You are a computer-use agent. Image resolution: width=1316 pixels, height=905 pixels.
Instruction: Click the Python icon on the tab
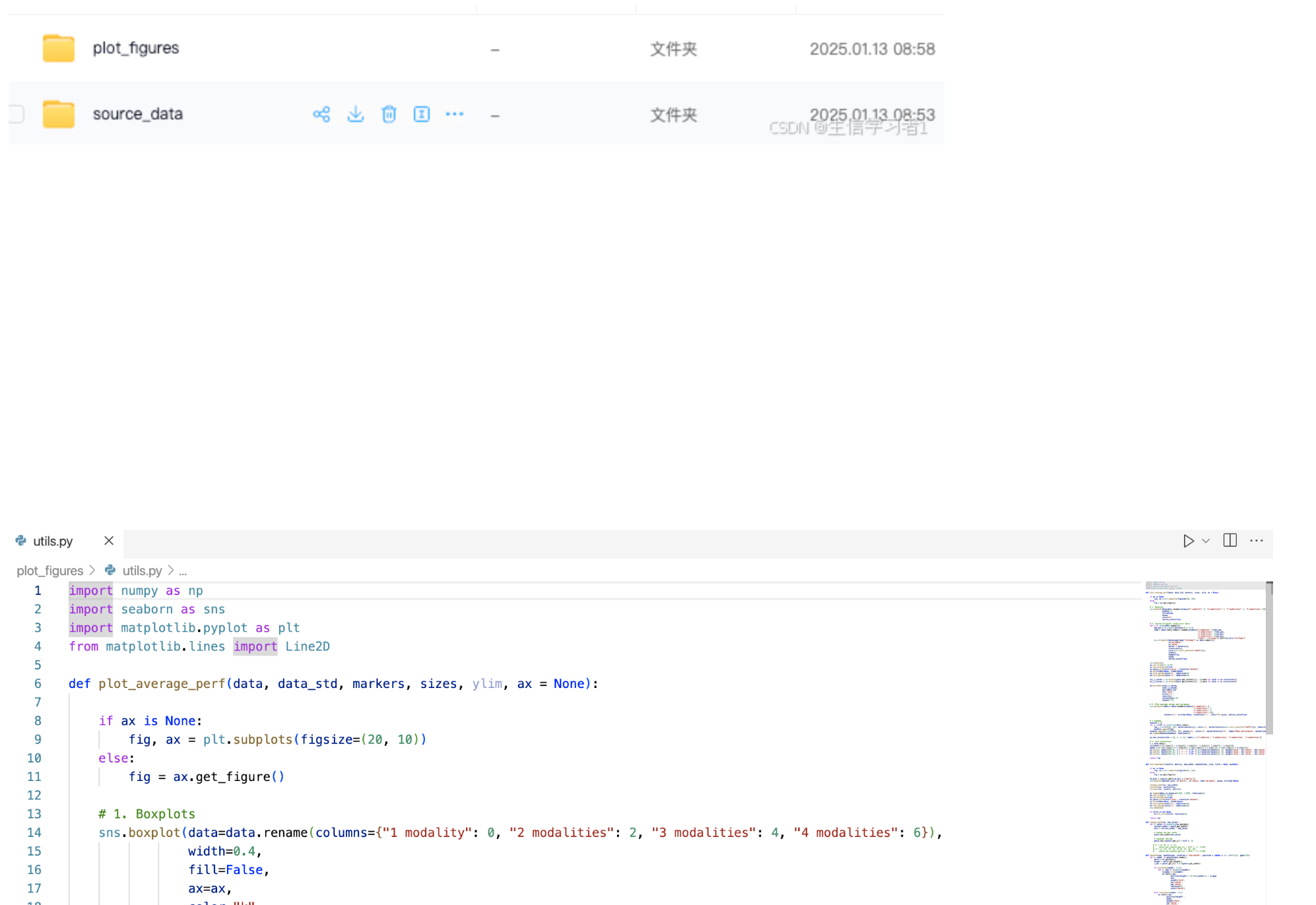pyautogui.click(x=21, y=541)
